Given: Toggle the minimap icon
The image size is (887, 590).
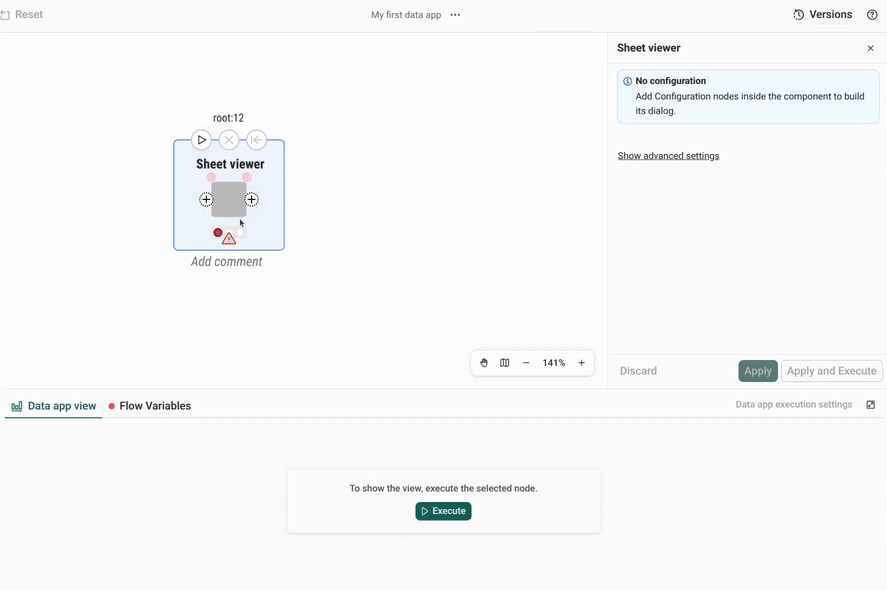Looking at the screenshot, I should pos(505,363).
